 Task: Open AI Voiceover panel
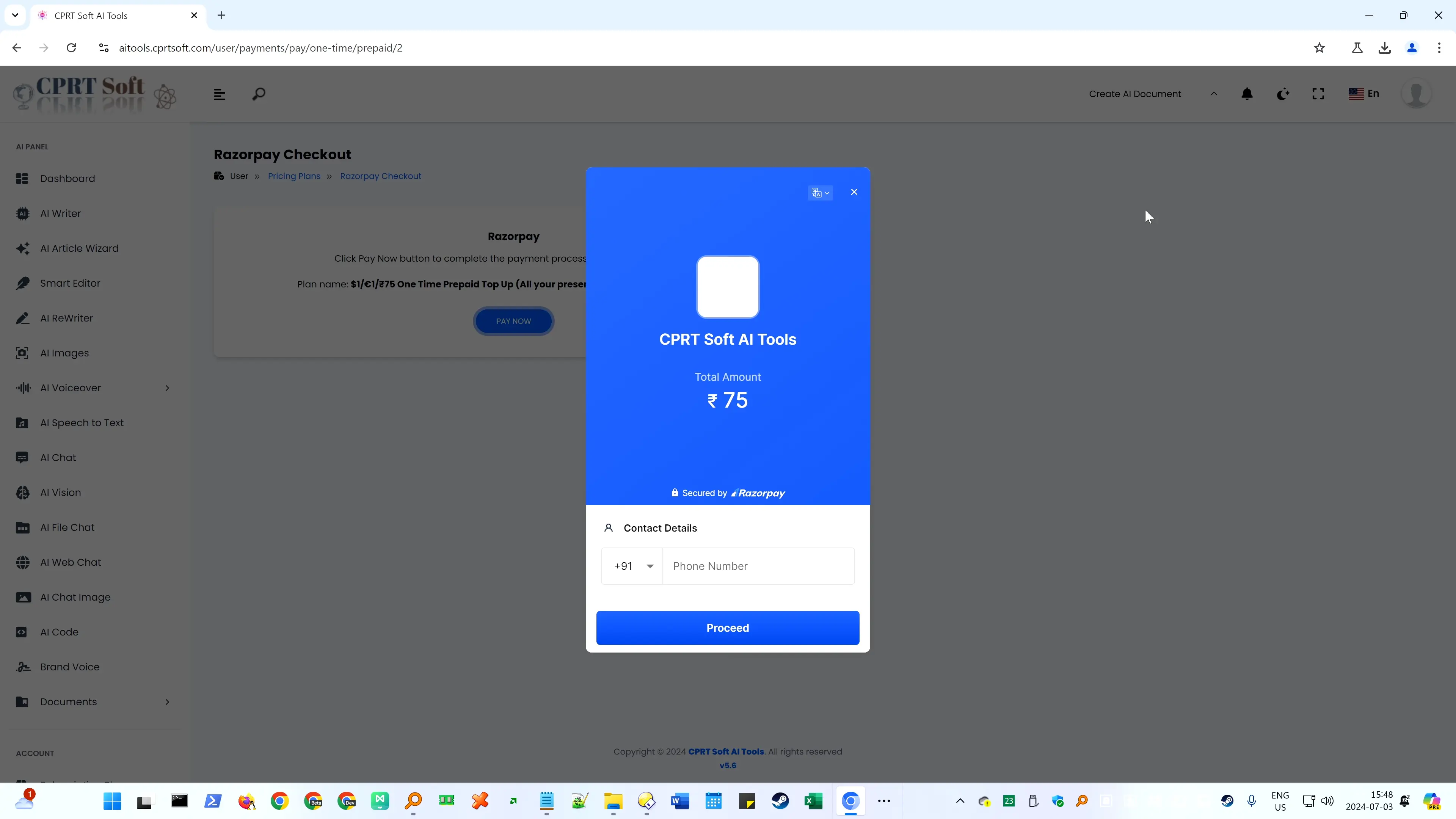tap(90, 388)
